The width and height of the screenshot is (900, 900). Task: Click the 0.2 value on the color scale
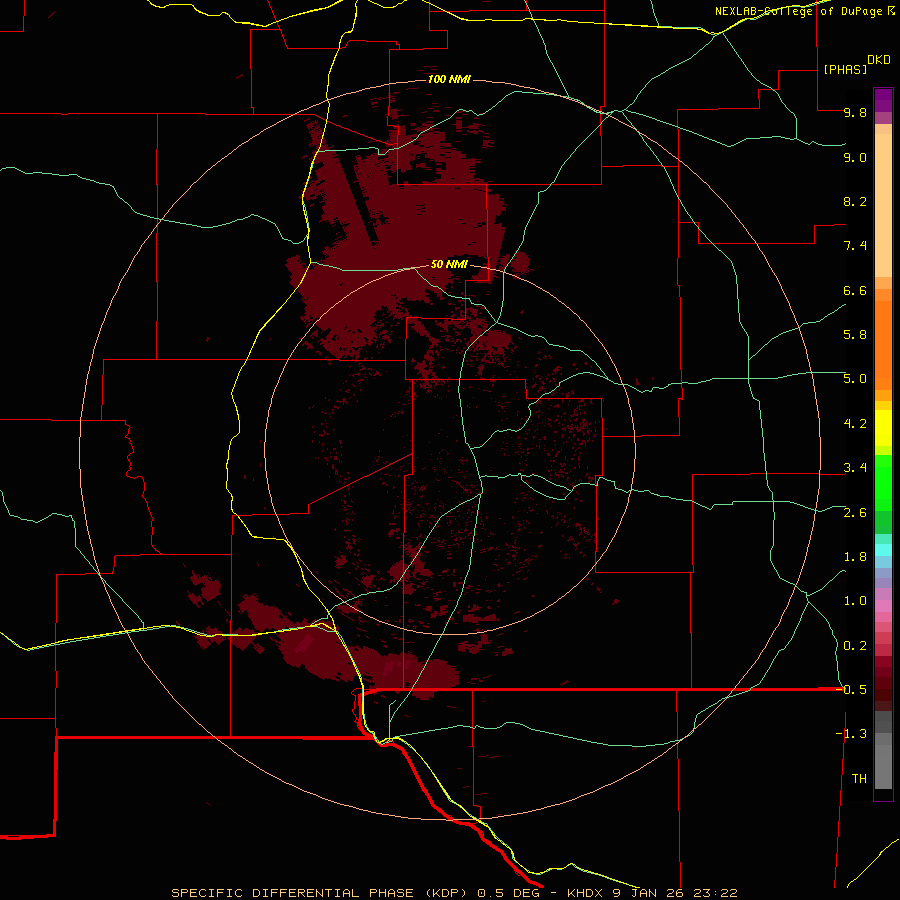(855, 646)
